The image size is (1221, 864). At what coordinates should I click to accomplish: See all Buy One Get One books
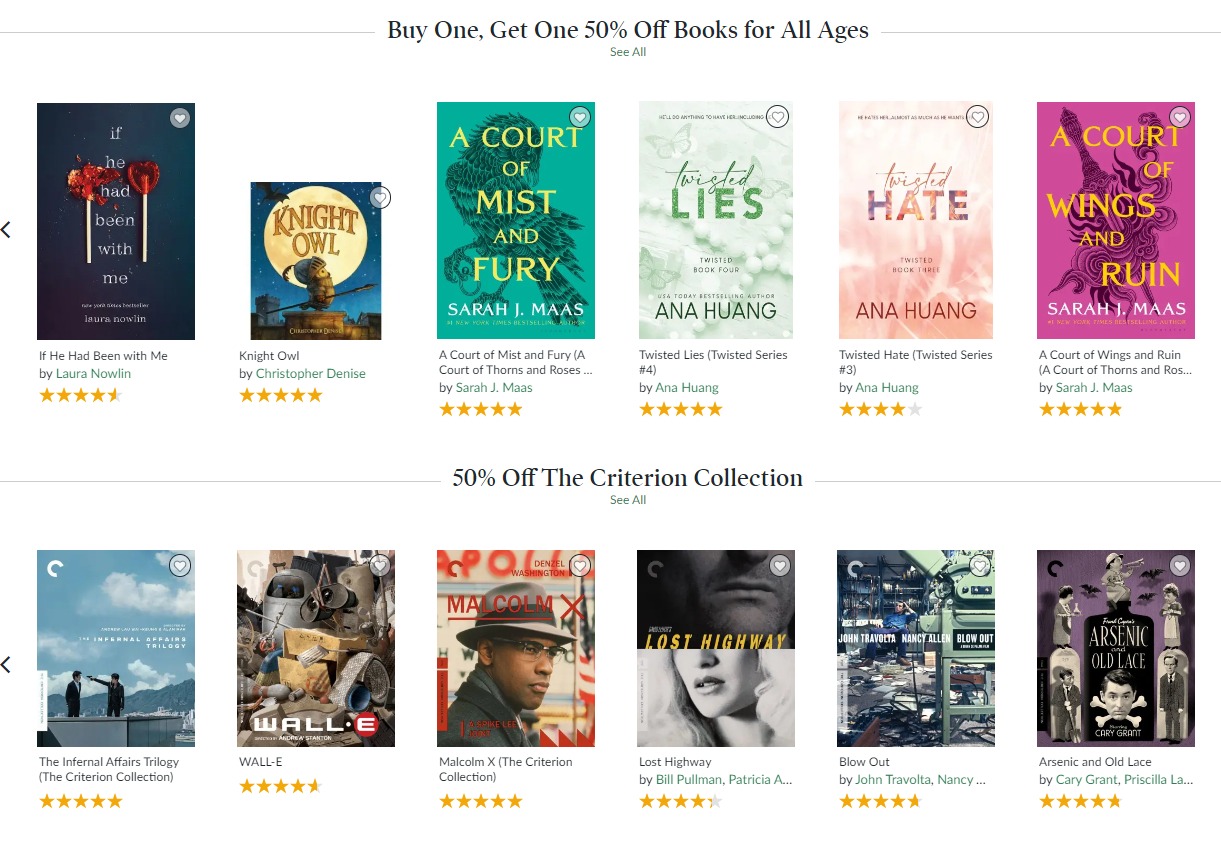[x=628, y=52]
